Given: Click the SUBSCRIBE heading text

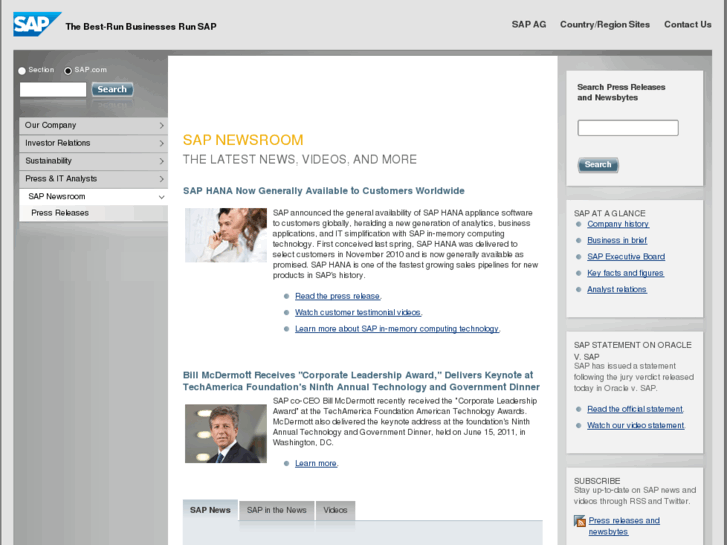Looking at the screenshot, I should coord(597,481).
